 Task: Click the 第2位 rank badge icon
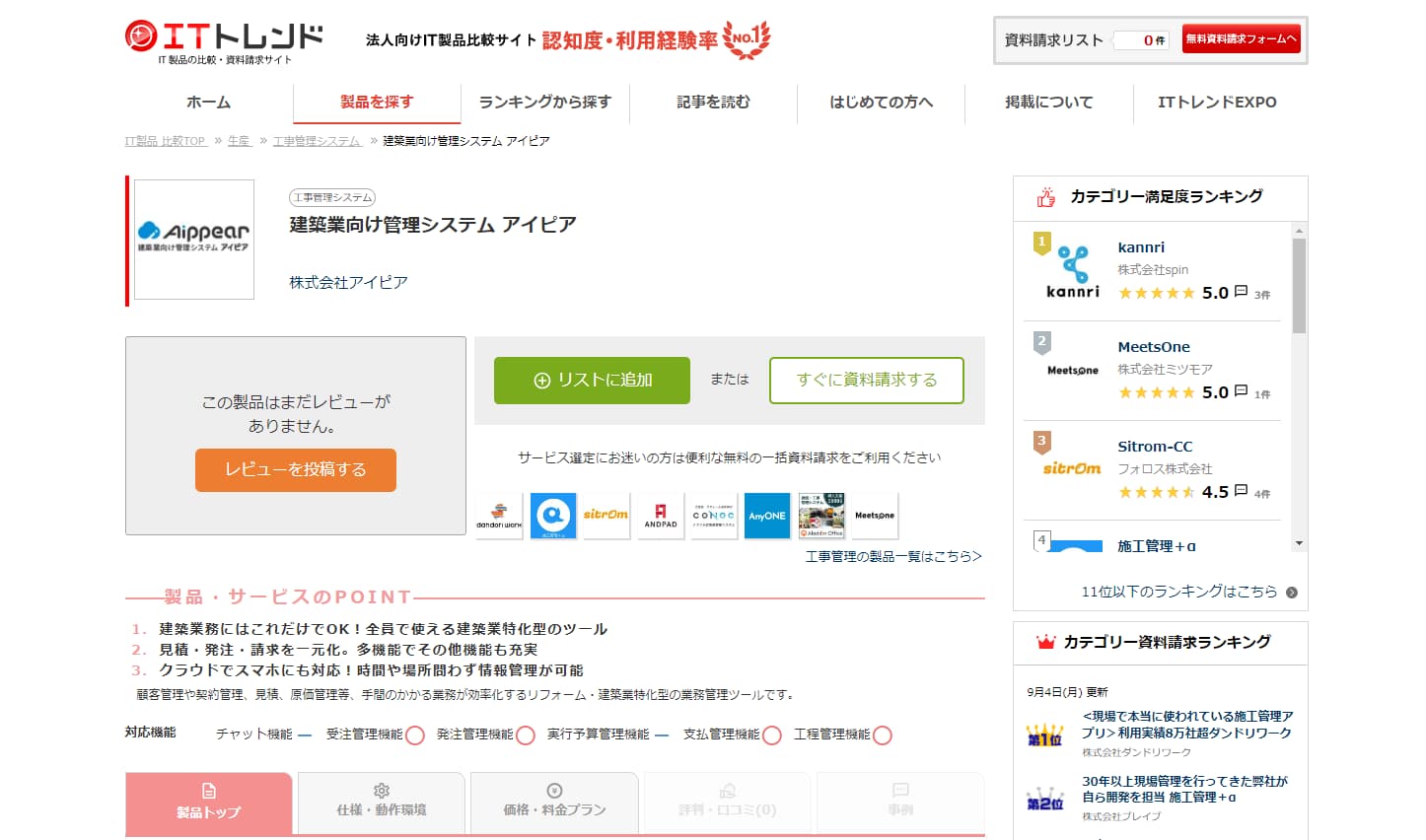coord(1045,800)
